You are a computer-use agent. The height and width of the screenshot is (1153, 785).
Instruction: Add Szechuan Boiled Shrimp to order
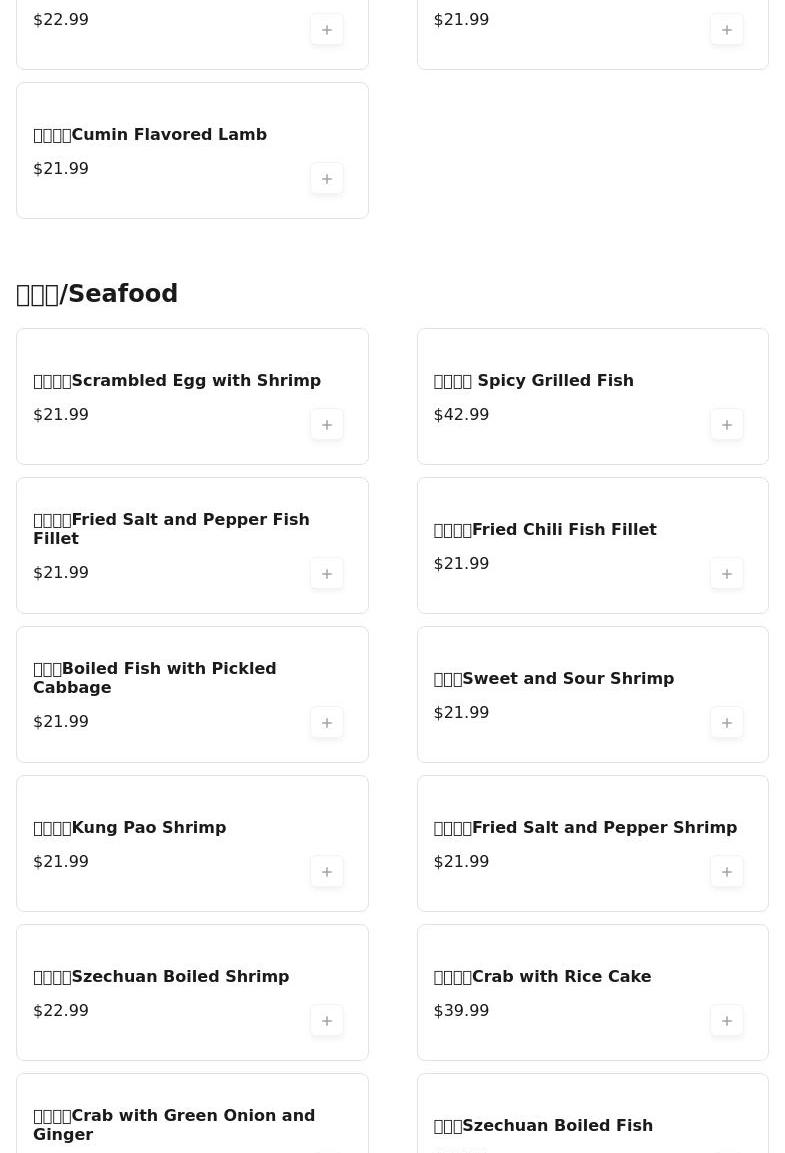coord(327,1021)
